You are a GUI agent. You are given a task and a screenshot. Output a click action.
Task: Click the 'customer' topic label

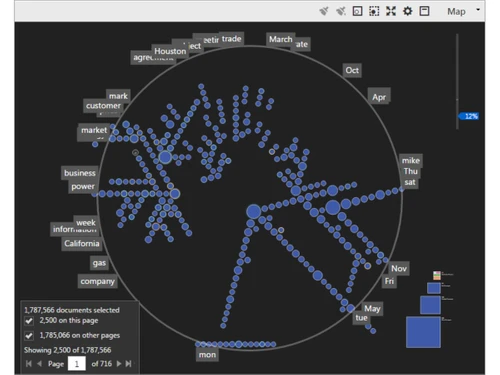(103, 106)
